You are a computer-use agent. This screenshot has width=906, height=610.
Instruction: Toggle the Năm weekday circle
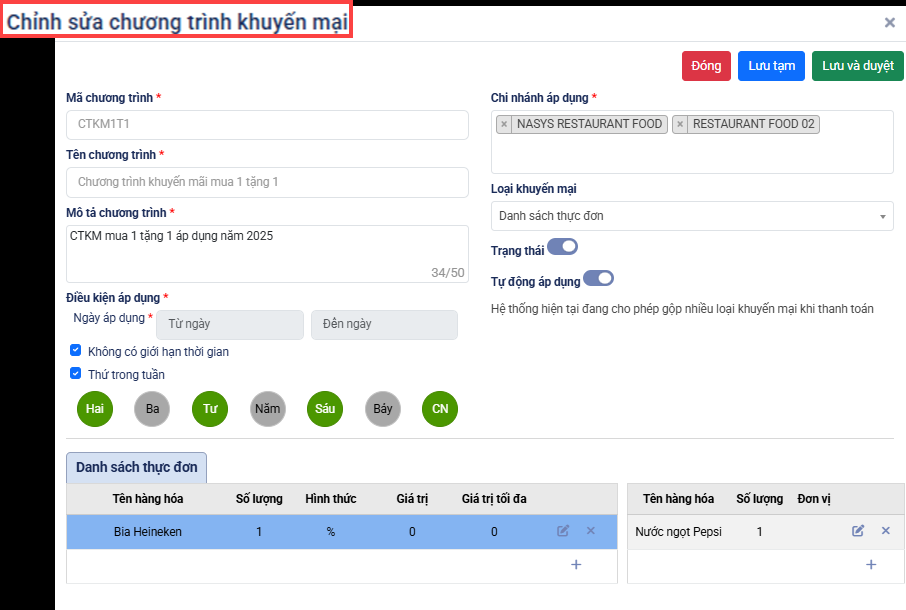[268, 409]
